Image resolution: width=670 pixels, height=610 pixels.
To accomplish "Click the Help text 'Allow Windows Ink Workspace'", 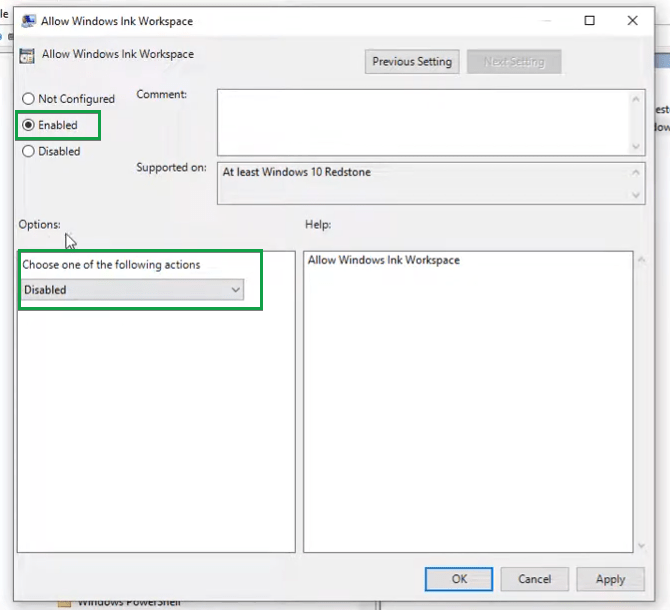I will 384,260.
